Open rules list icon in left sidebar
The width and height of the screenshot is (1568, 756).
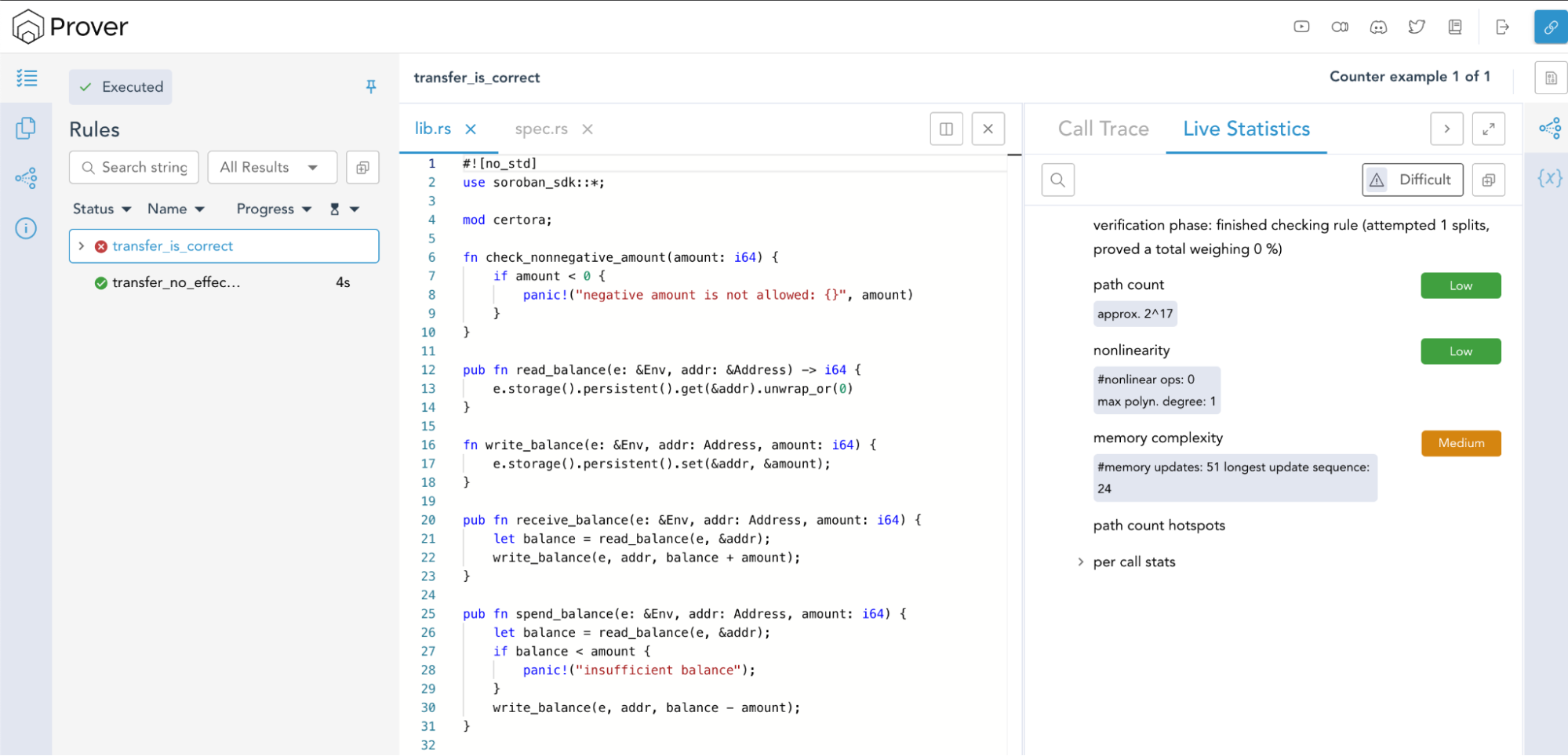27,78
